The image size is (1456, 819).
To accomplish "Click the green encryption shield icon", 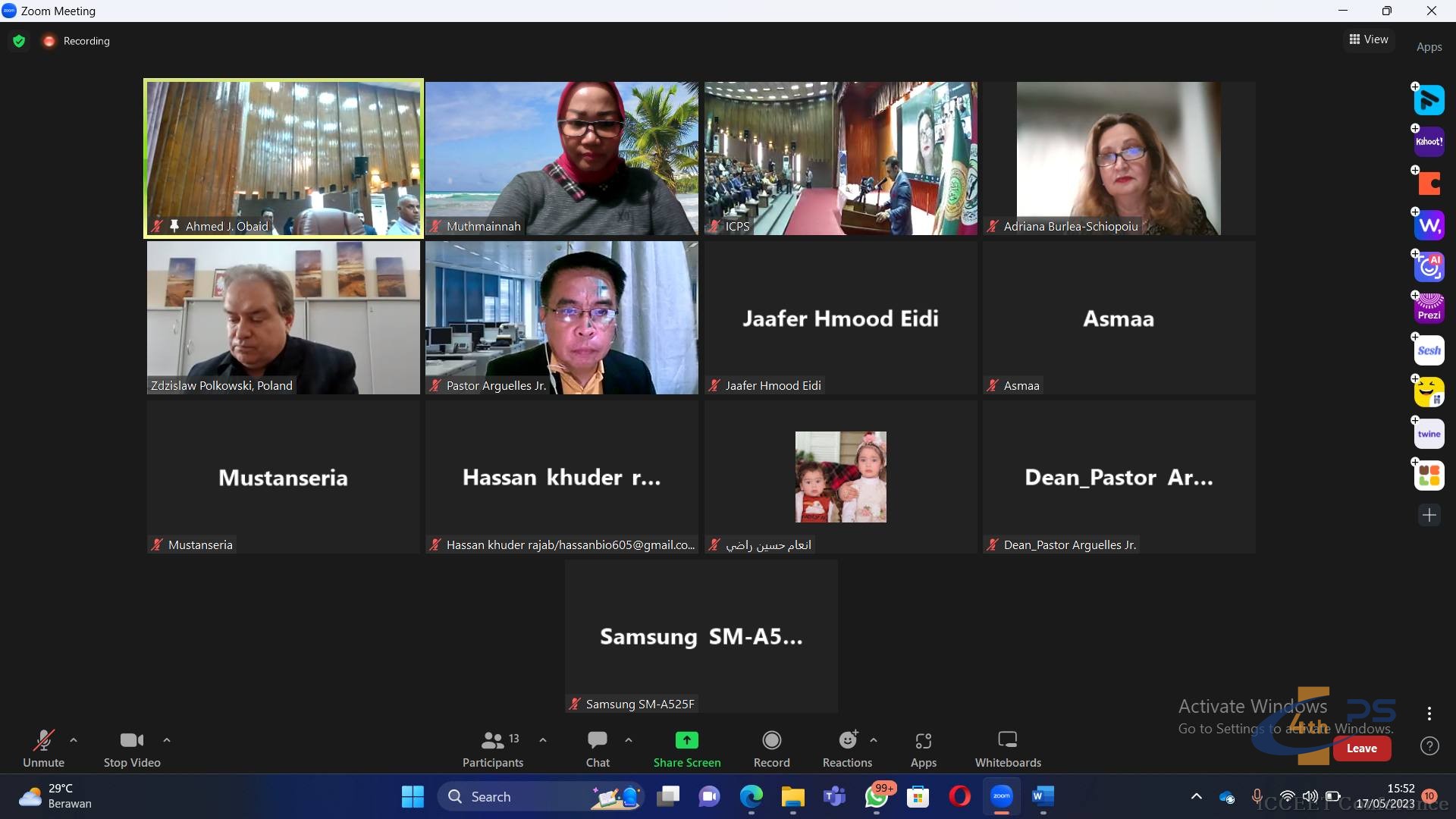I will click(19, 41).
